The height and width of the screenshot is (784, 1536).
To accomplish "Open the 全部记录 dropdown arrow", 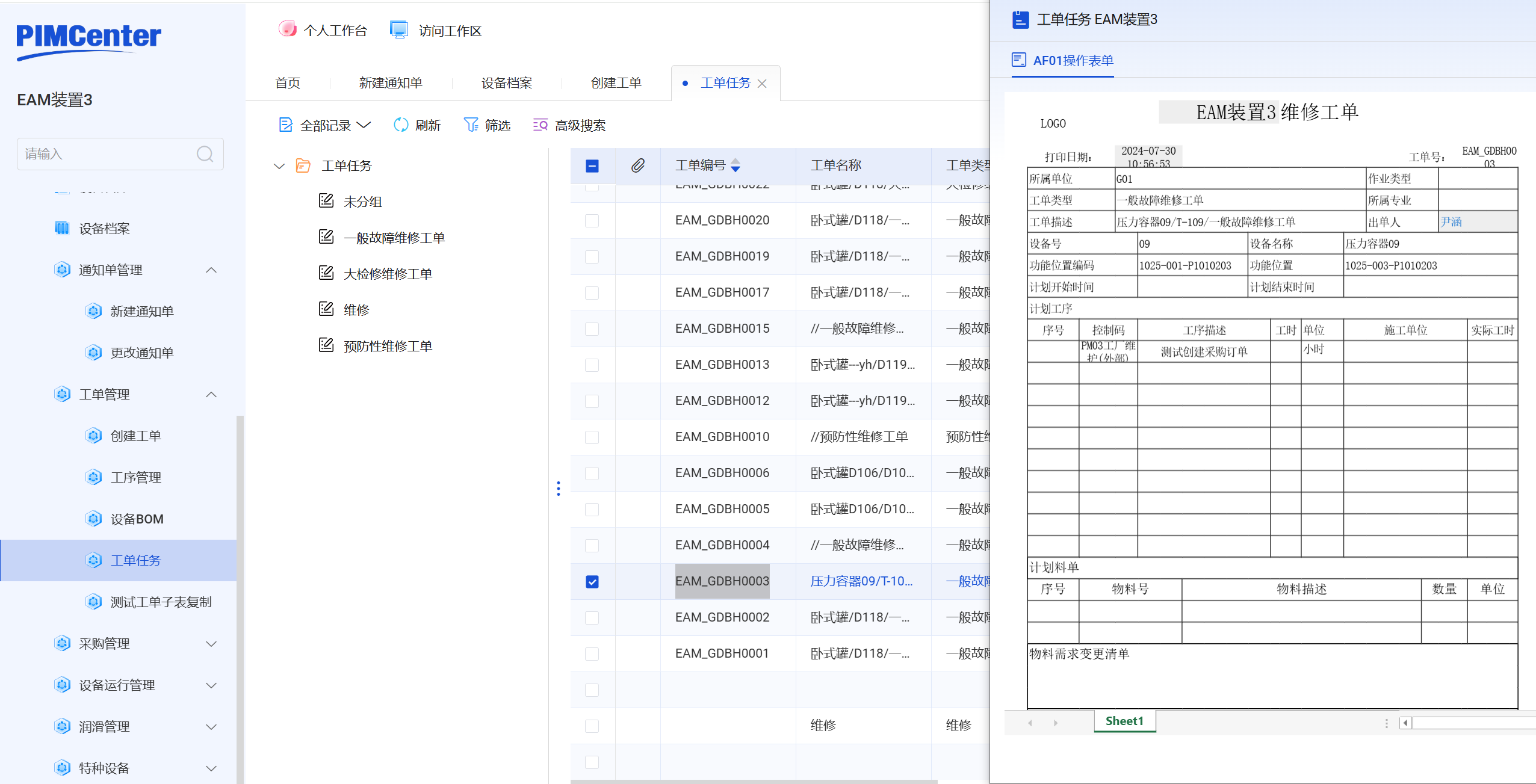I will click(364, 125).
